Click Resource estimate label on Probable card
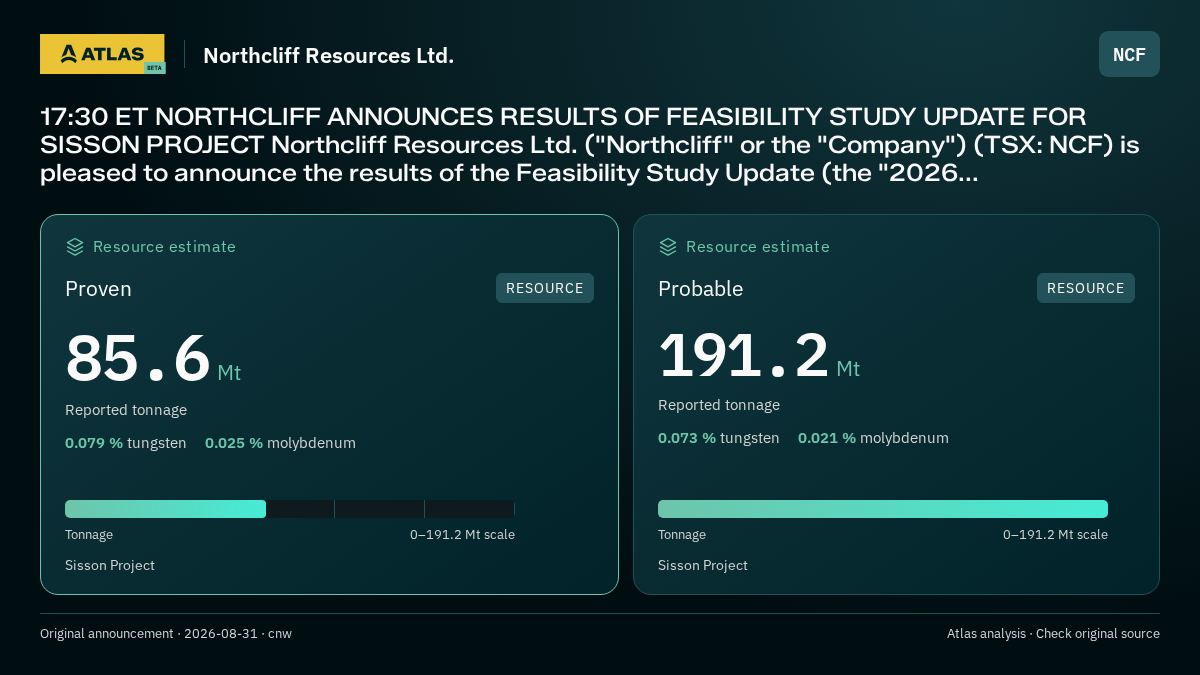Viewport: 1200px width, 675px height. tap(758, 247)
